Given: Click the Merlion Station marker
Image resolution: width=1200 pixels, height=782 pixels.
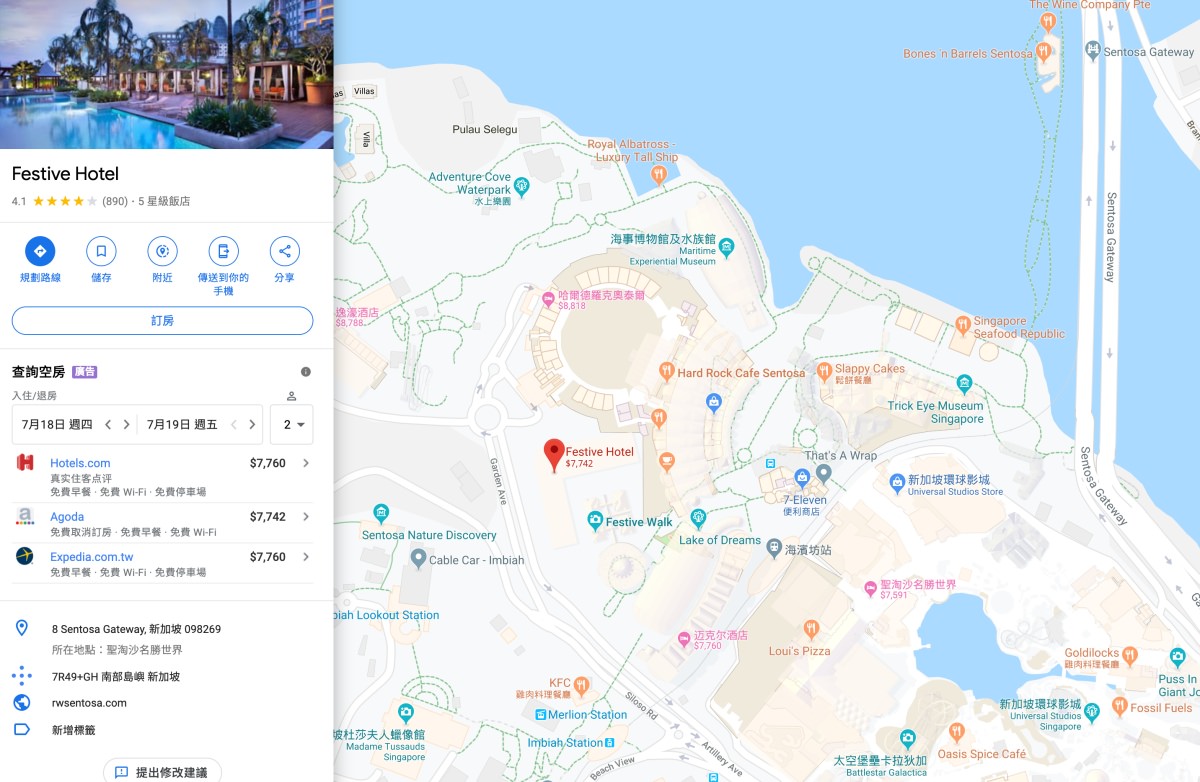Looking at the screenshot, I should point(541,715).
